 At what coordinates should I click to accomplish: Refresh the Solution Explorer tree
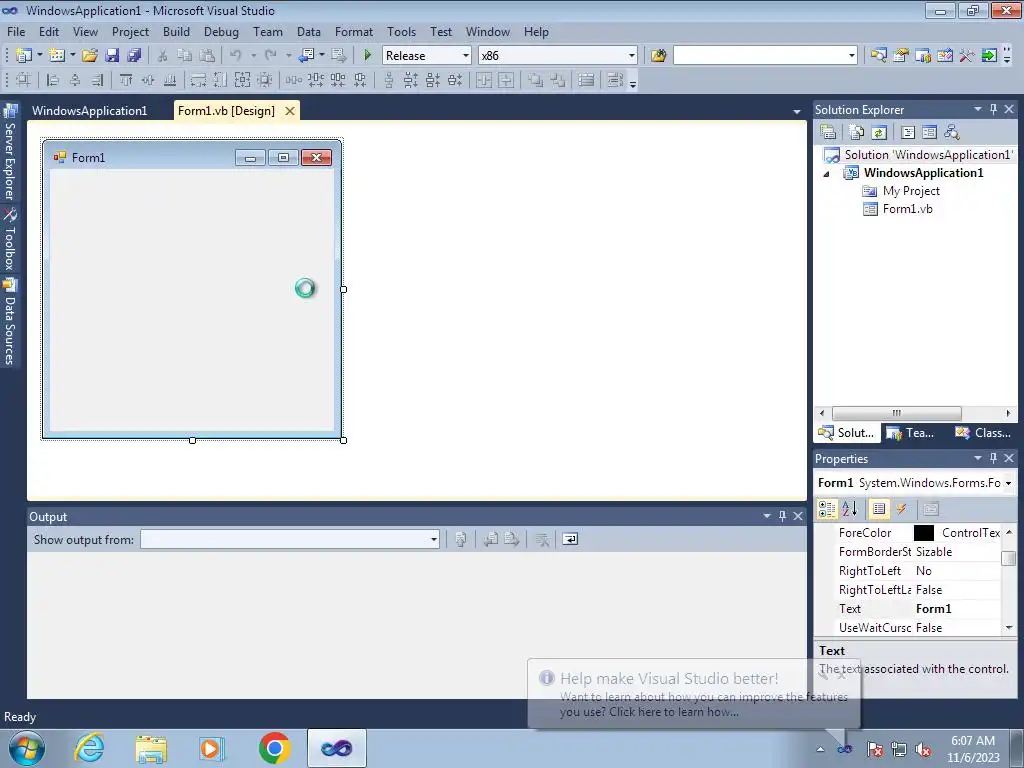coord(879,133)
